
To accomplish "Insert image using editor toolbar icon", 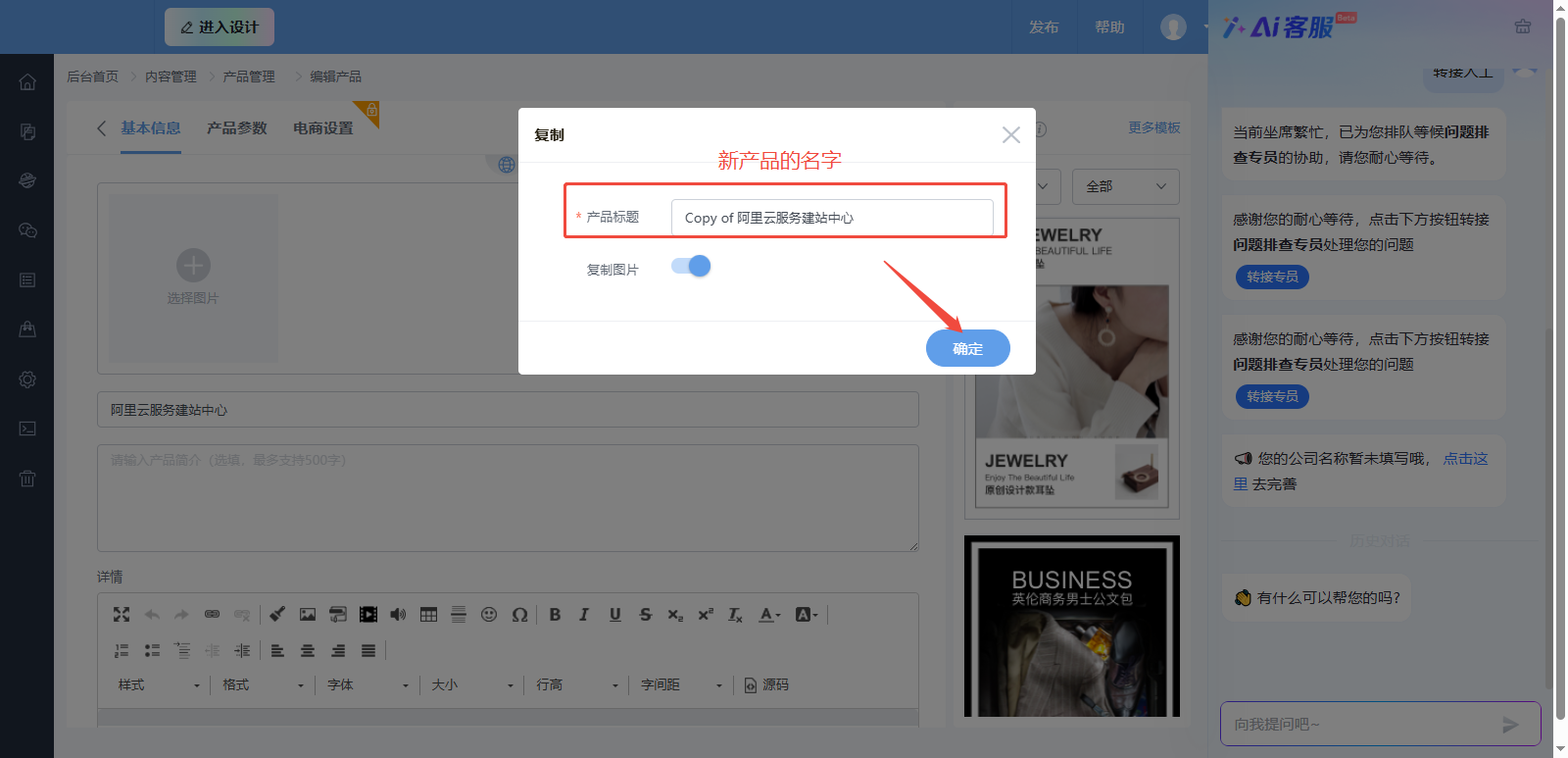I will click(308, 615).
